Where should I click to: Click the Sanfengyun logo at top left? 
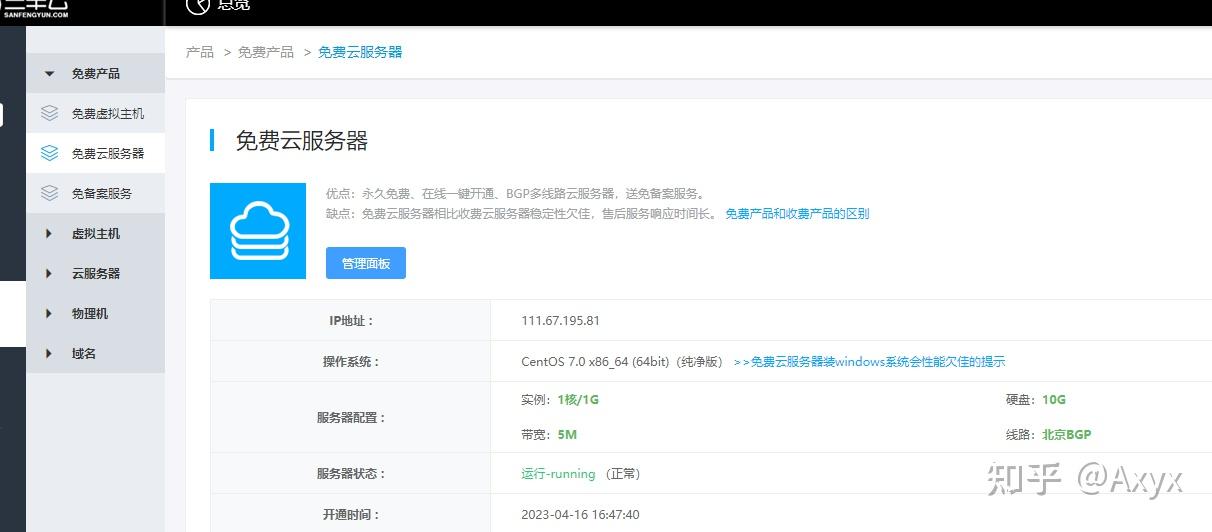(x=36, y=9)
